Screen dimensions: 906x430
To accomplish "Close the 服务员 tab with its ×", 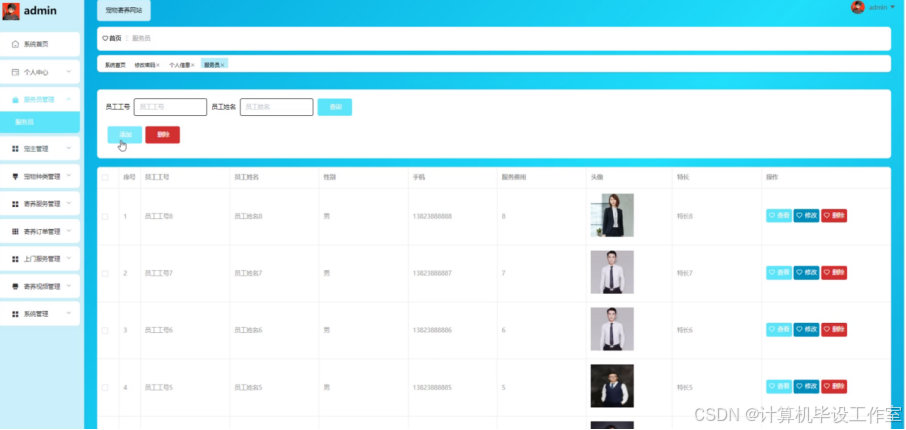I will click(222, 65).
